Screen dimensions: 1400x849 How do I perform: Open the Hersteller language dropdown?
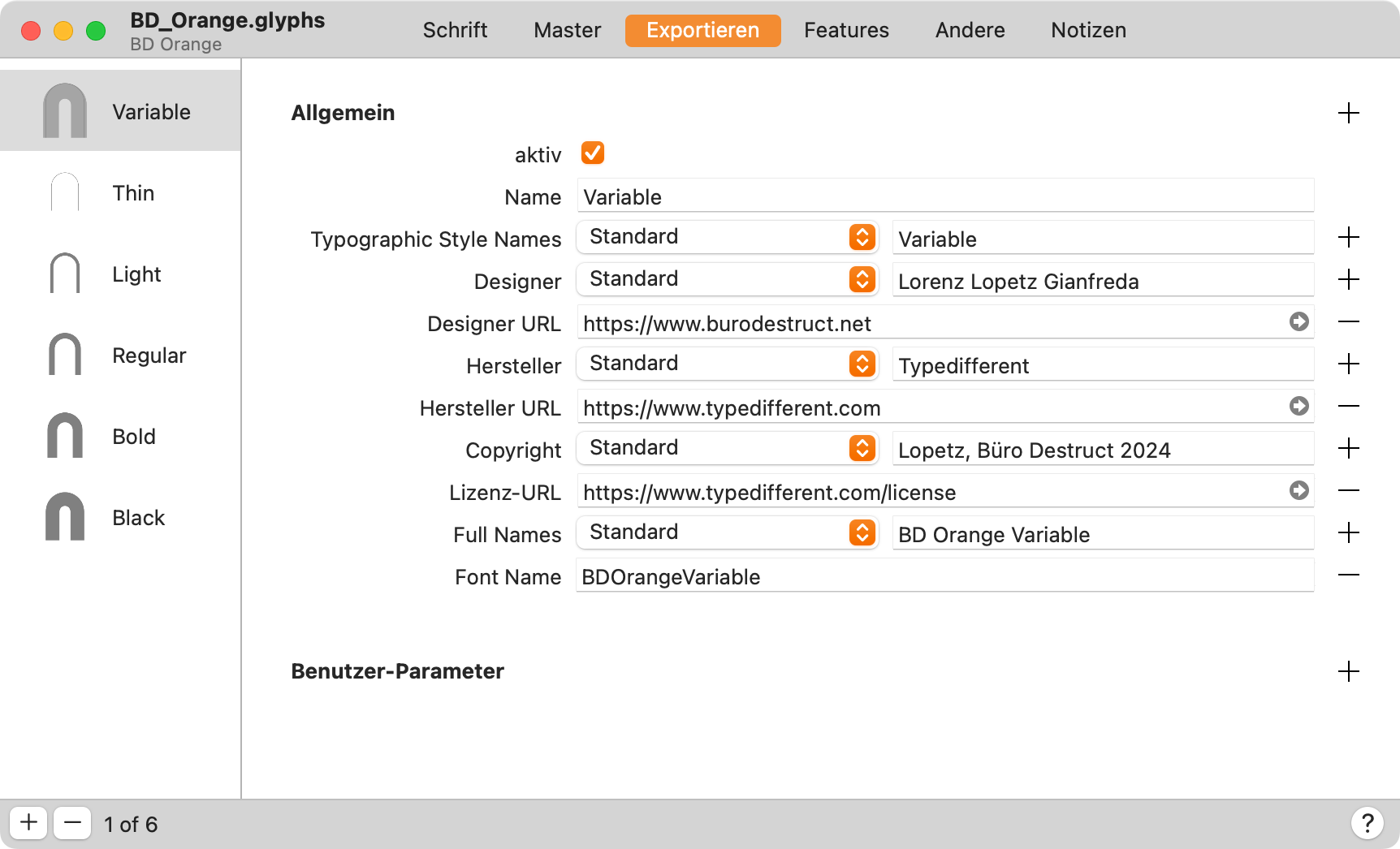pyautogui.click(x=727, y=364)
